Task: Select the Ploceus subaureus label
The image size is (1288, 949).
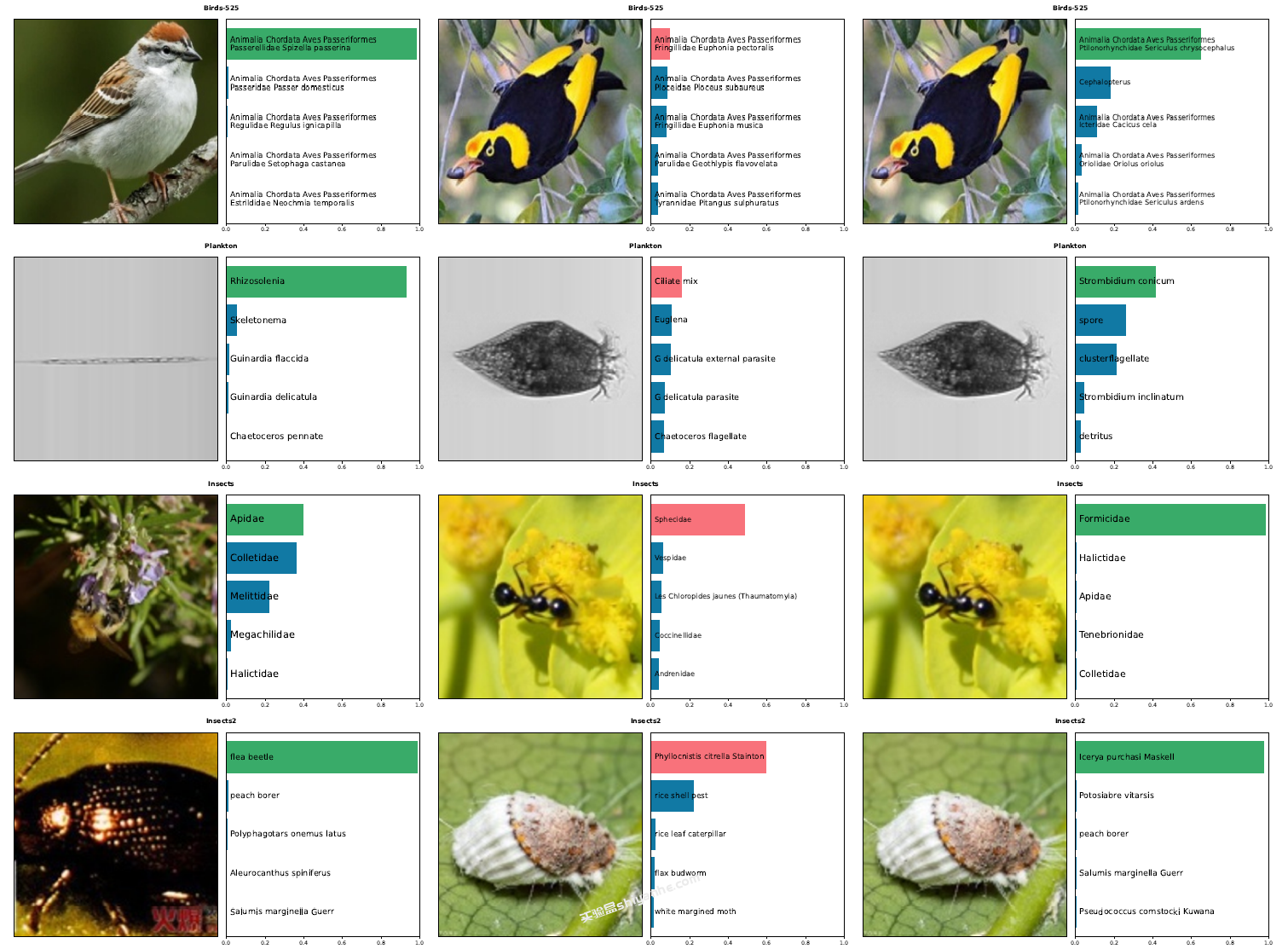Action: (x=727, y=83)
